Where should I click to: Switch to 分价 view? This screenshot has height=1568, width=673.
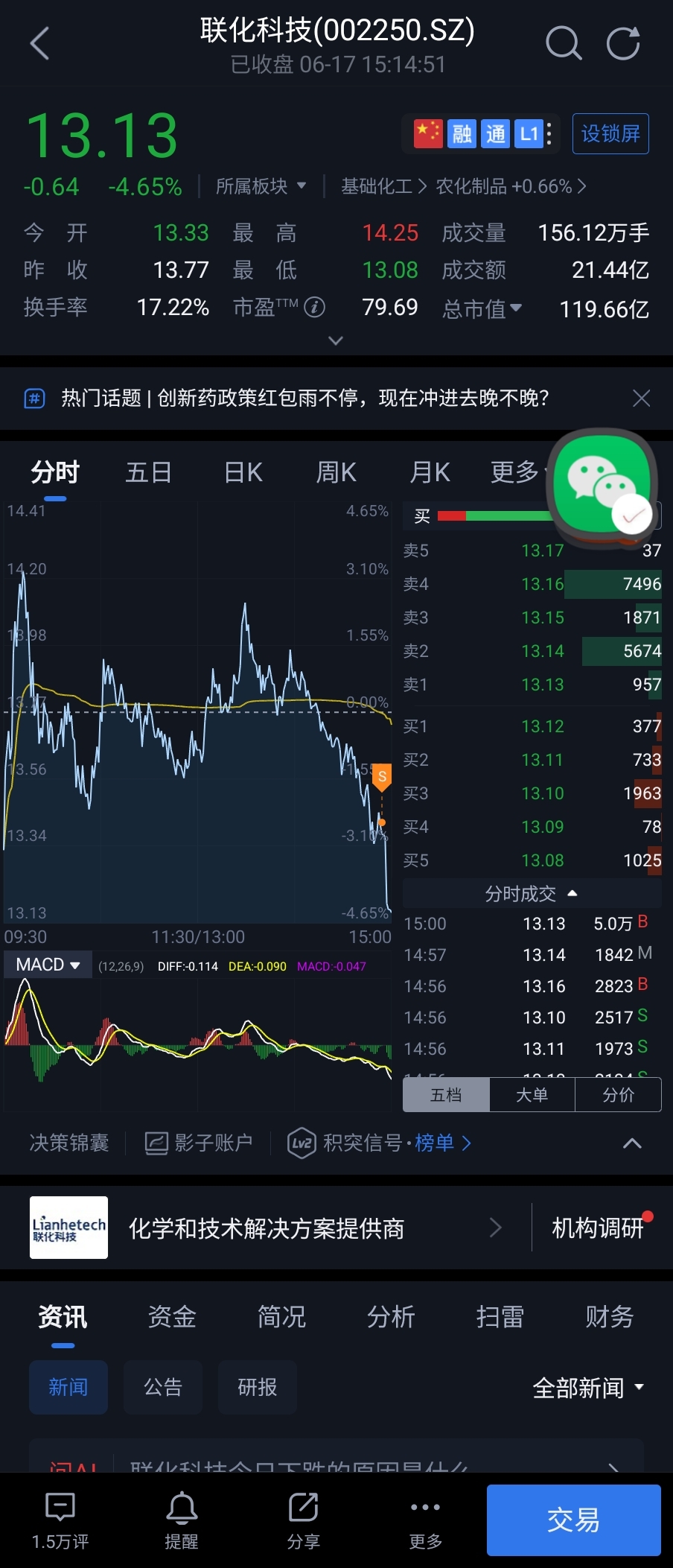point(618,1095)
